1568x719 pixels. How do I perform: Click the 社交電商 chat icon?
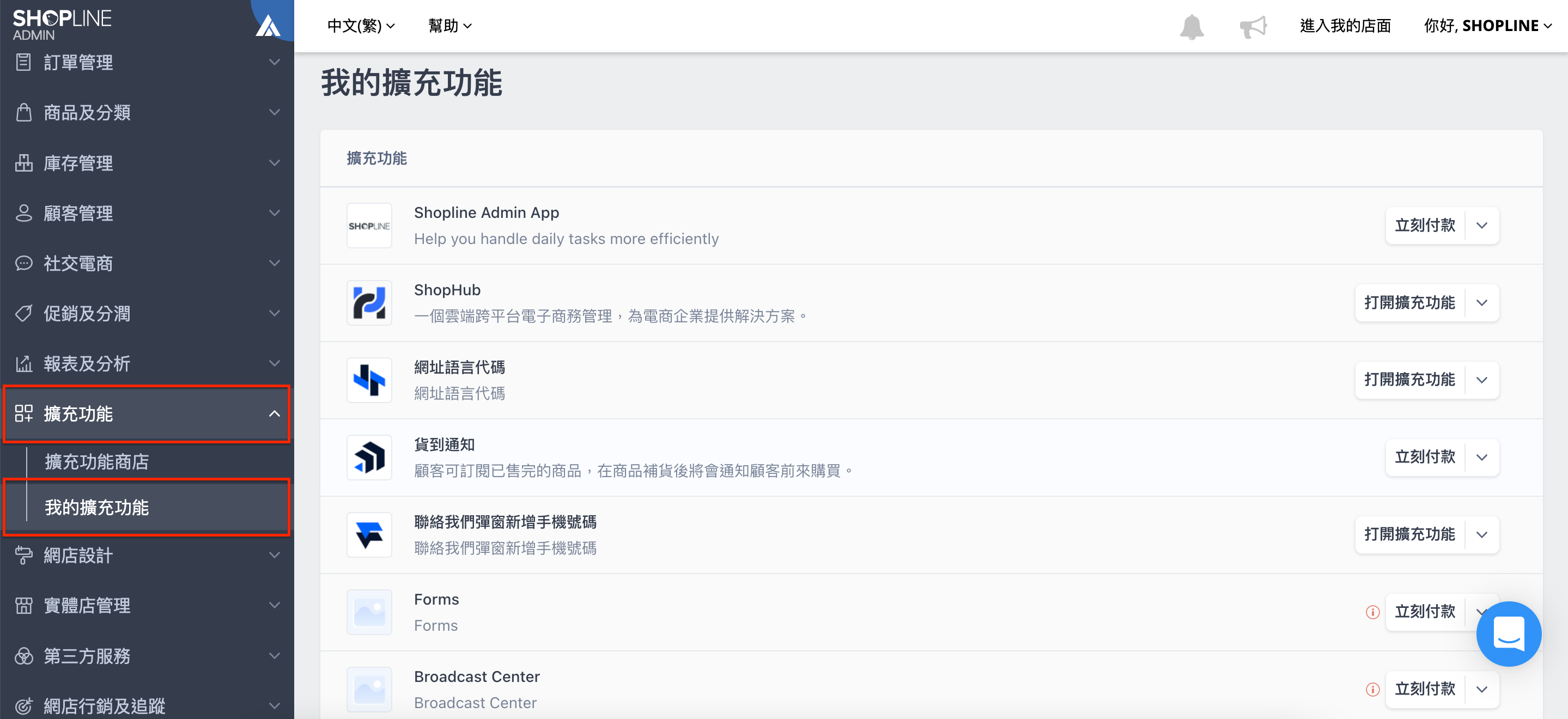pos(23,263)
